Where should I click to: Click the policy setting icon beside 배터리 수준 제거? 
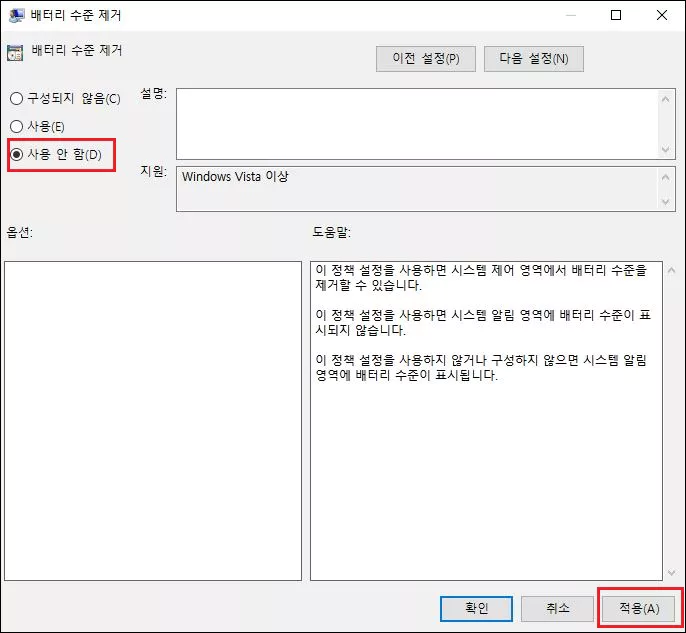click(15, 53)
